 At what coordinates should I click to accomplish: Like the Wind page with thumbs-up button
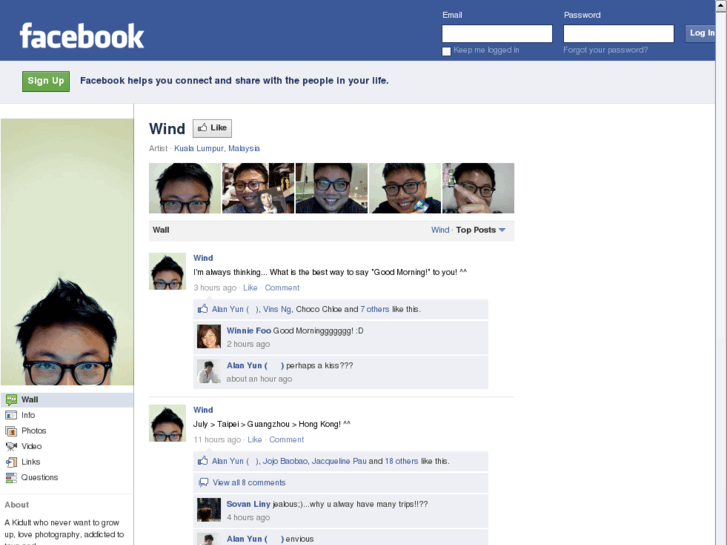(212, 128)
